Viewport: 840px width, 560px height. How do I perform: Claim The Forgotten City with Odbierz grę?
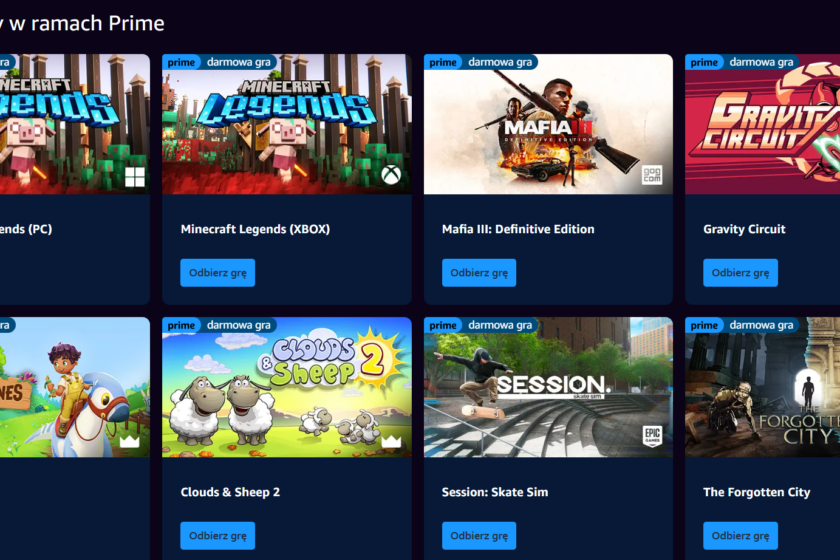point(740,536)
